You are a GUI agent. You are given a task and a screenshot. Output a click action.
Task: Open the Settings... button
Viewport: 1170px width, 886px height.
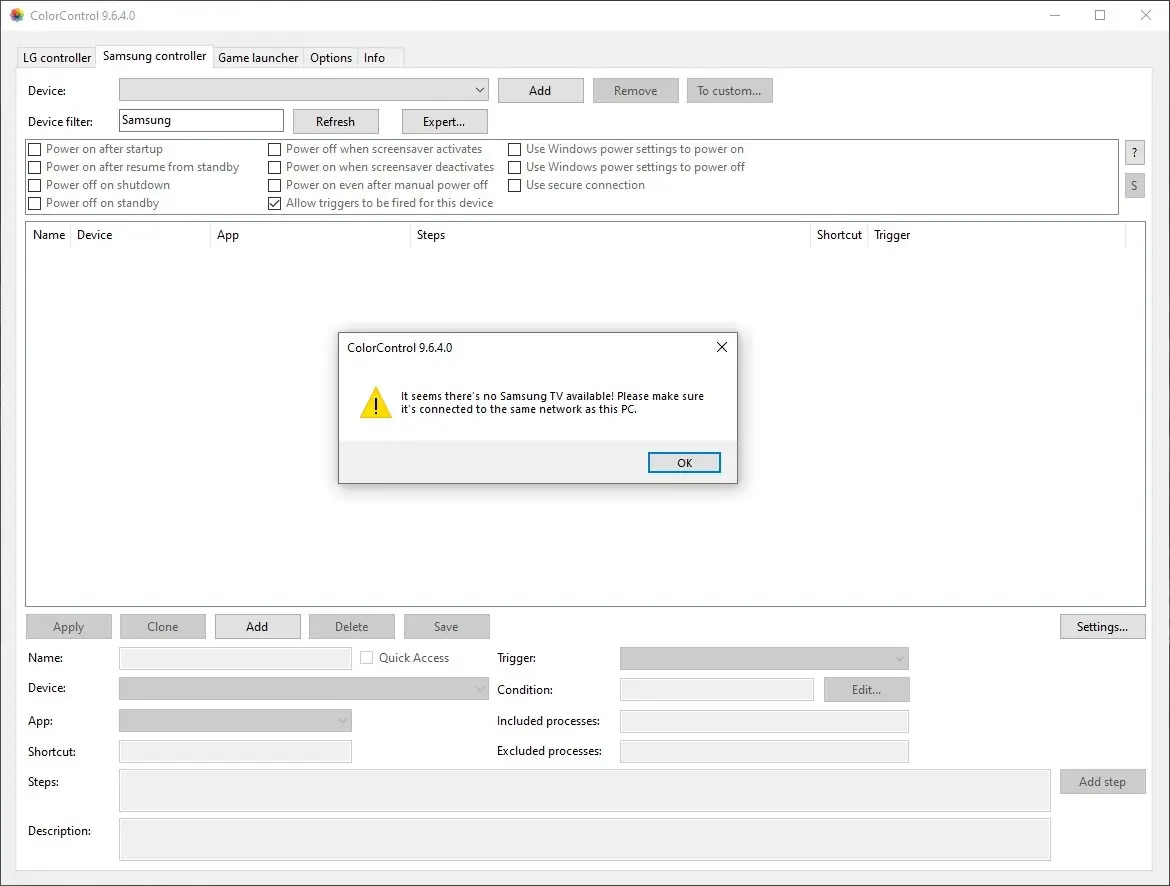click(1102, 626)
